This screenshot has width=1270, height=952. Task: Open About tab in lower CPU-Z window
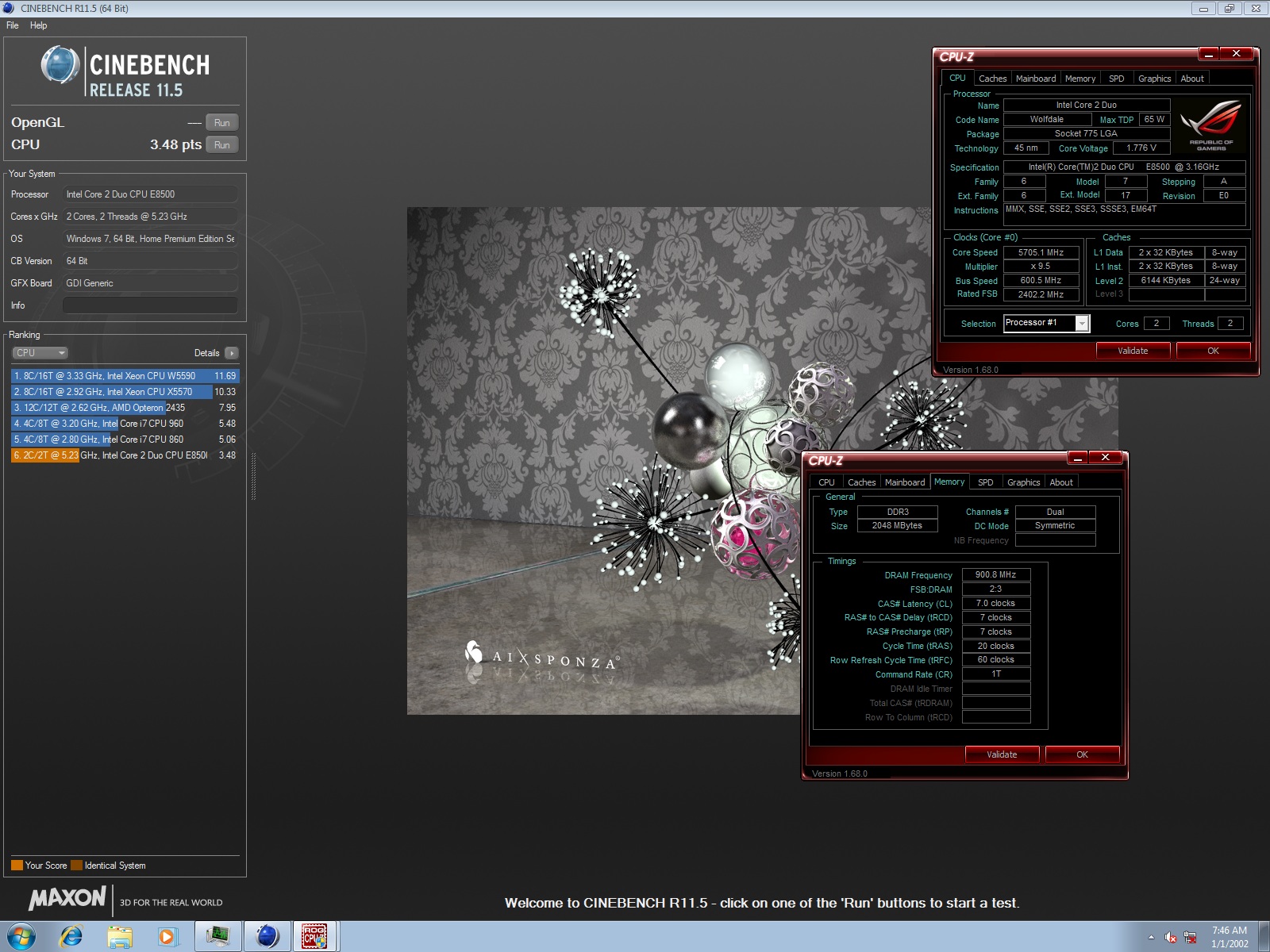[x=1061, y=482]
